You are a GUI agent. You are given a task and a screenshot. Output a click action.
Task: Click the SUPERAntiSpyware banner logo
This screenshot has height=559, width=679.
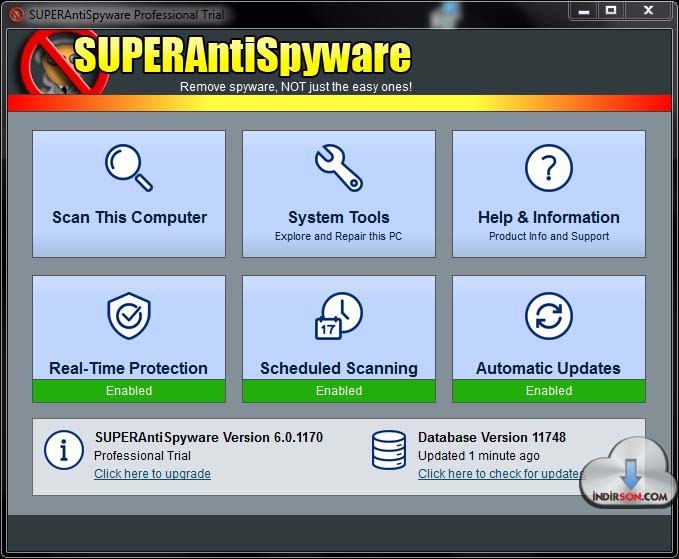click(x=217, y=61)
